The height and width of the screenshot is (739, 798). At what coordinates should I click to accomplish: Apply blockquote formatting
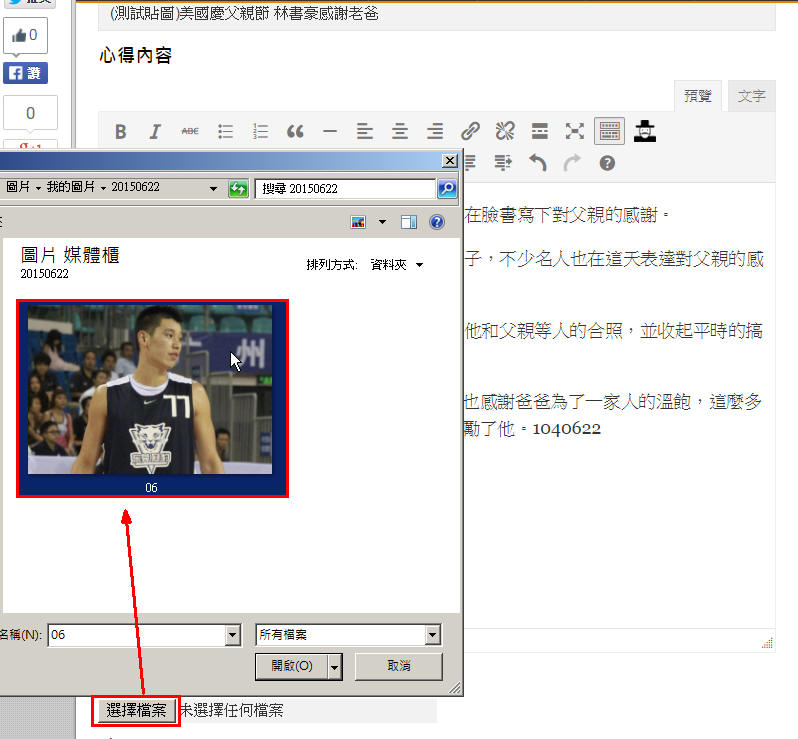point(295,131)
